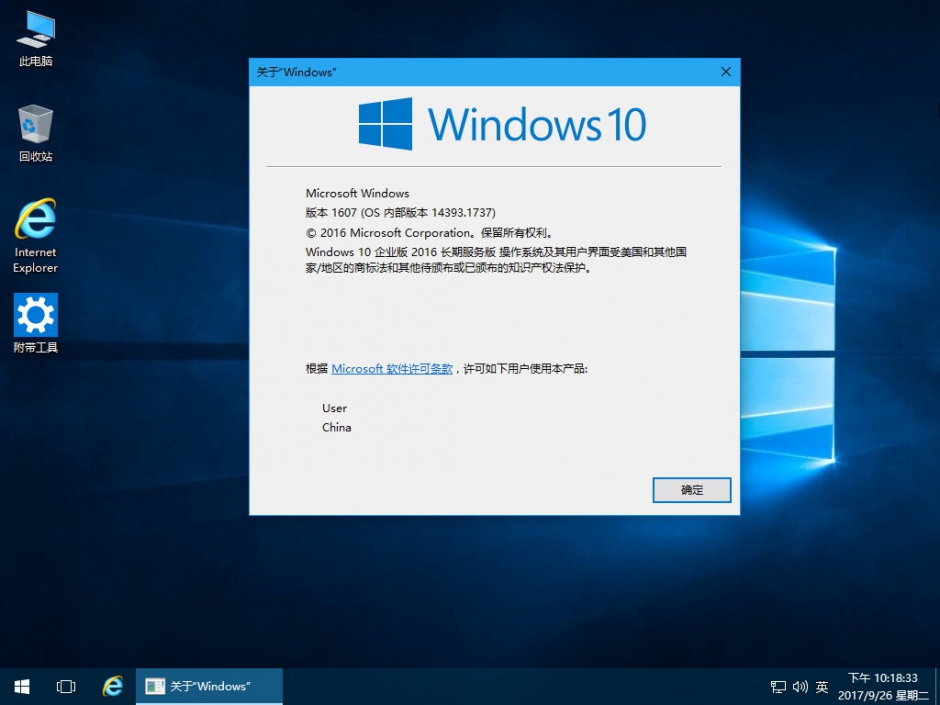
Task: Open the 此电脑 desktop icon
Action: [35, 39]
